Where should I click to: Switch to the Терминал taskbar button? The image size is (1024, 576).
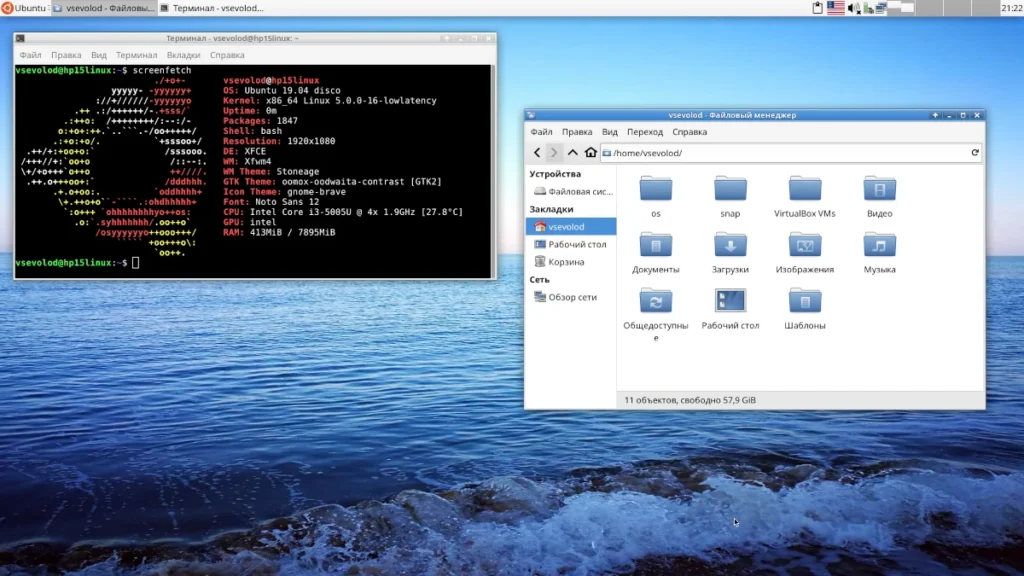215,8
